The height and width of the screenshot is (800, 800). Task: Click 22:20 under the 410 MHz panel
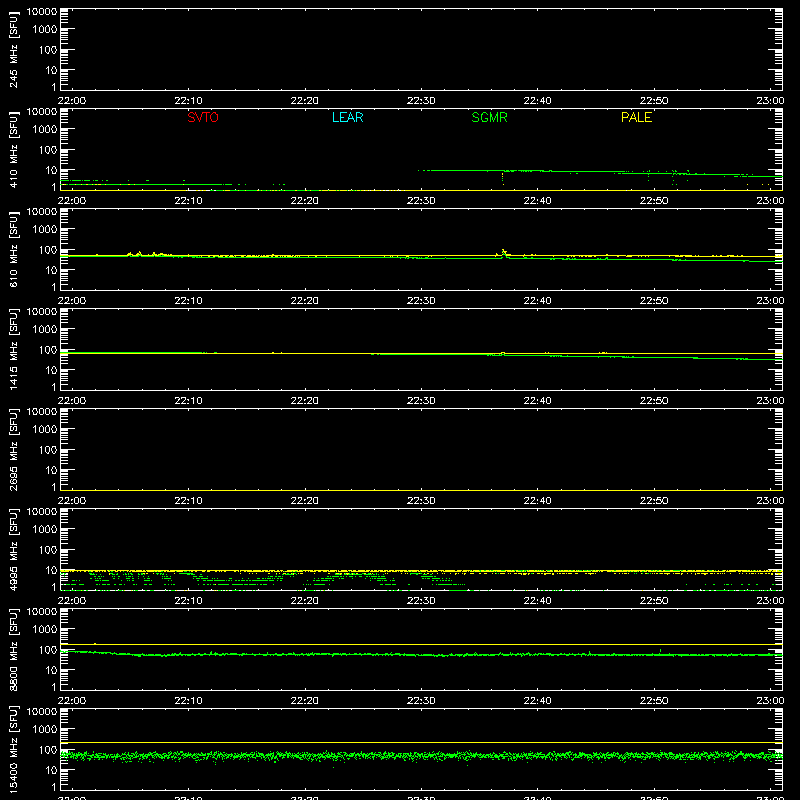305,201
